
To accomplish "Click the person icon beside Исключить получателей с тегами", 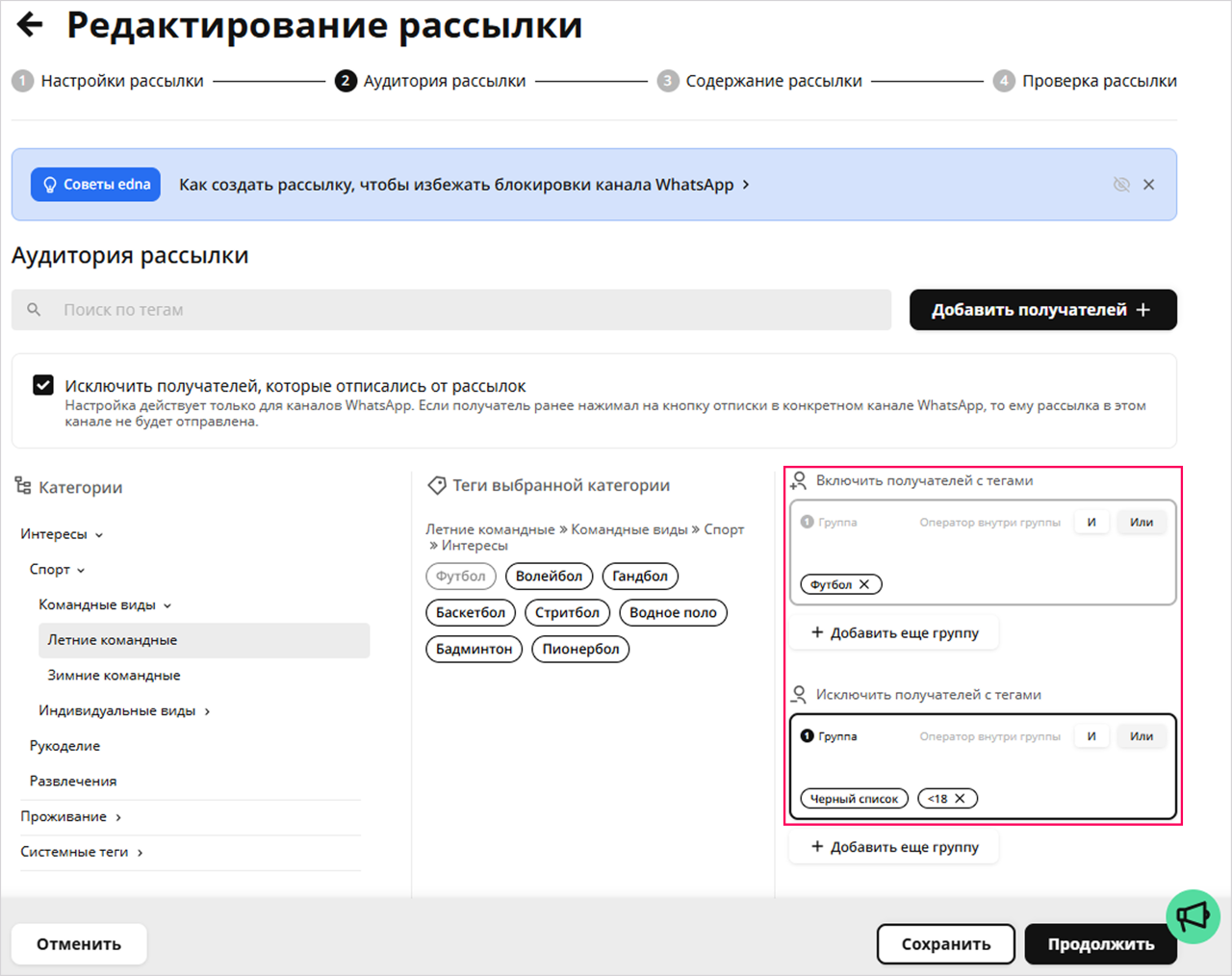I will point(799,695).
